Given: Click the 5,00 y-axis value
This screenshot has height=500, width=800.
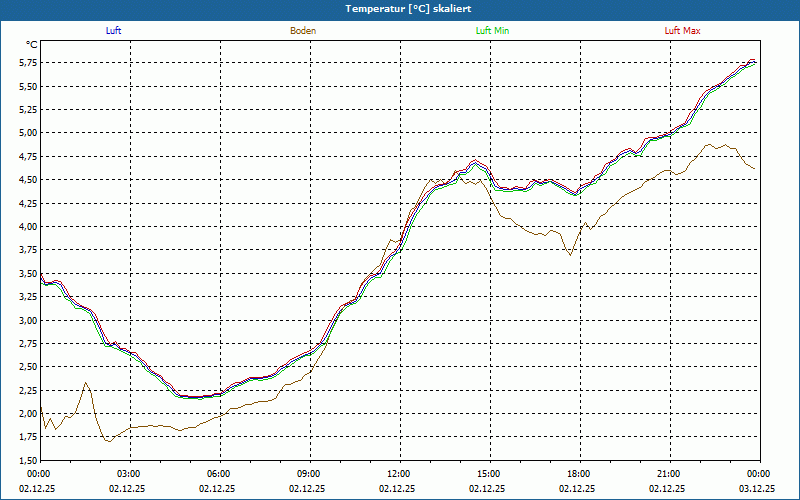Looking at the screenshot, I should pyautogui.click(x=28, y=133).
